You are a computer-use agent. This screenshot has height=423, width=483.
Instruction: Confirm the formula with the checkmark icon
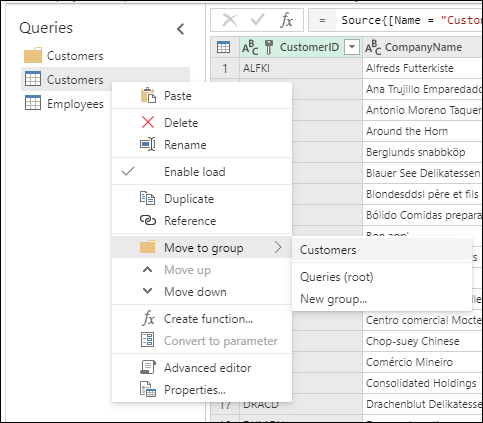[x=257, y=20]
